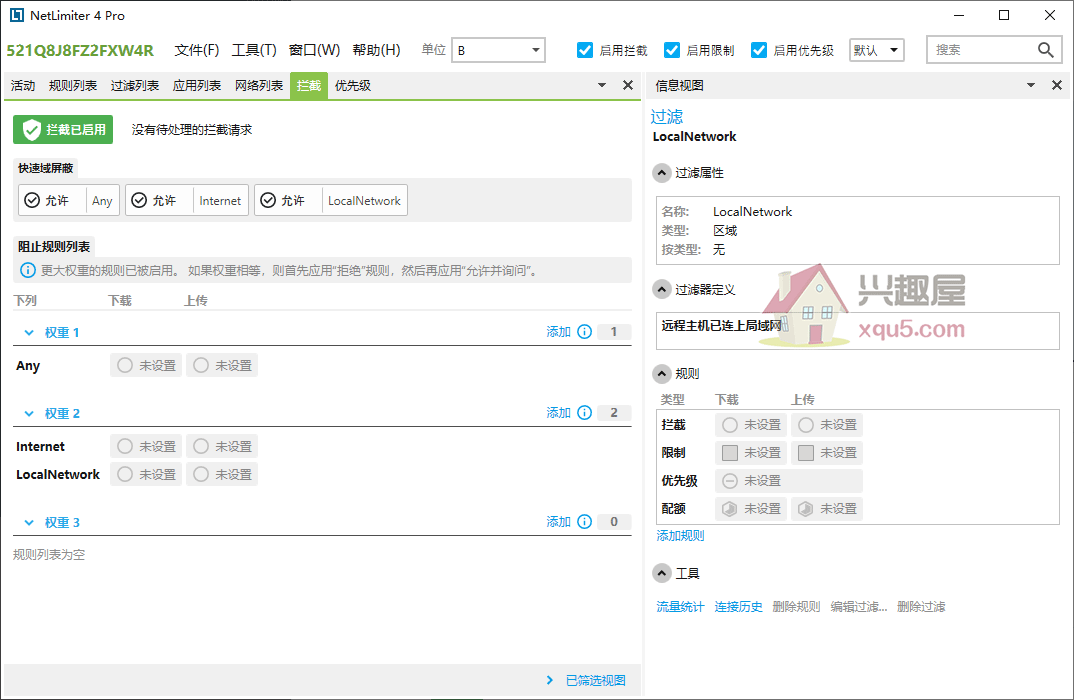Click the 521Q8J8FZ2FXW4R machine name
Image resolution: width=1074 pixels, height=700 pixels.
click(x=80, y=51)
